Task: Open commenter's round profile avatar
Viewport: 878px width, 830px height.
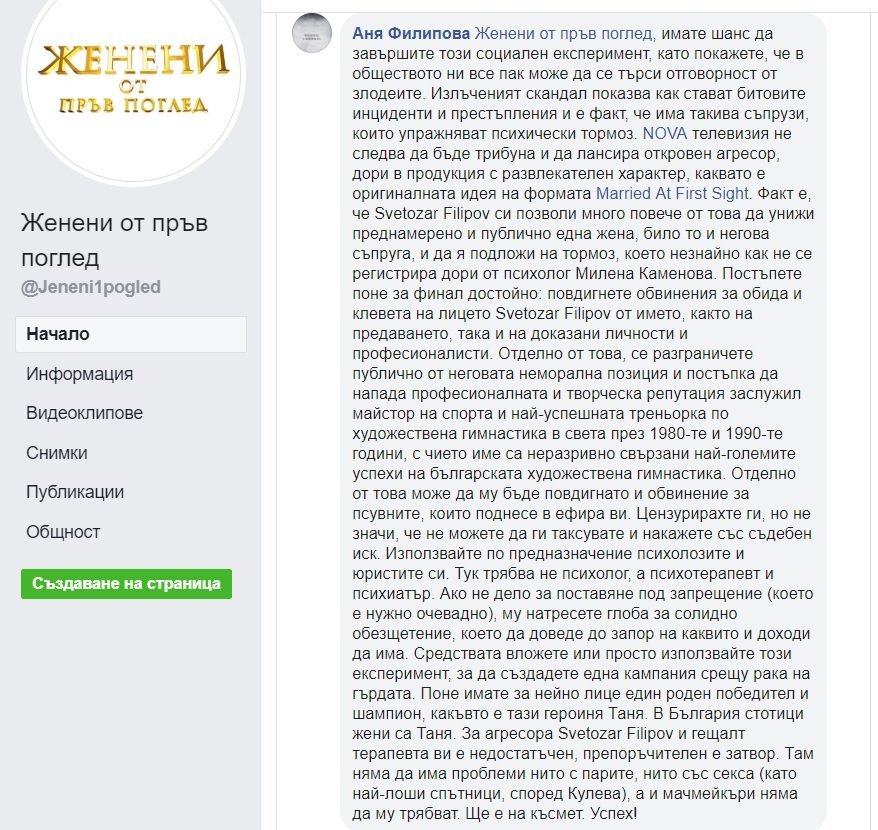Action: (311, 35)
